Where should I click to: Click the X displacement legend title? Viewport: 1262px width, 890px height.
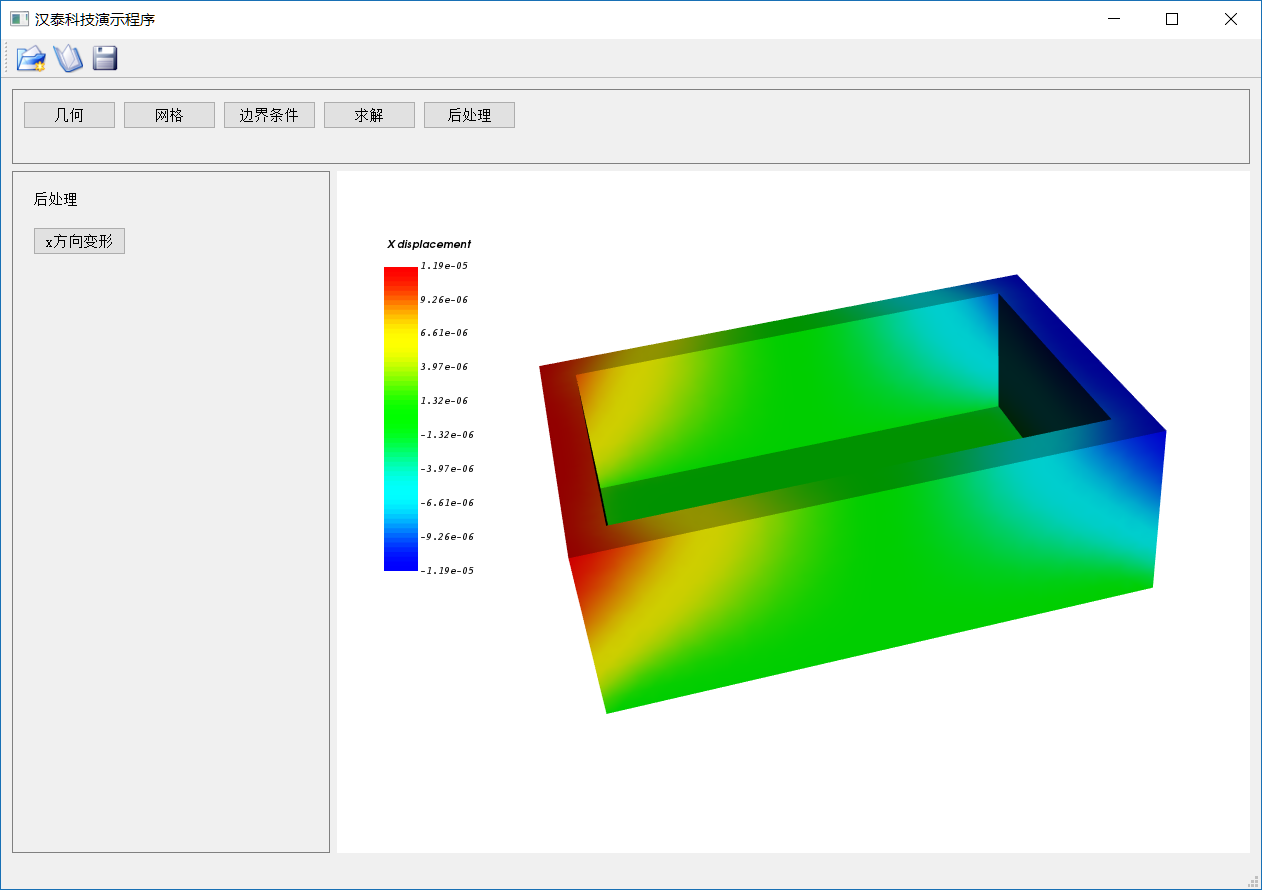pos(428,244)
